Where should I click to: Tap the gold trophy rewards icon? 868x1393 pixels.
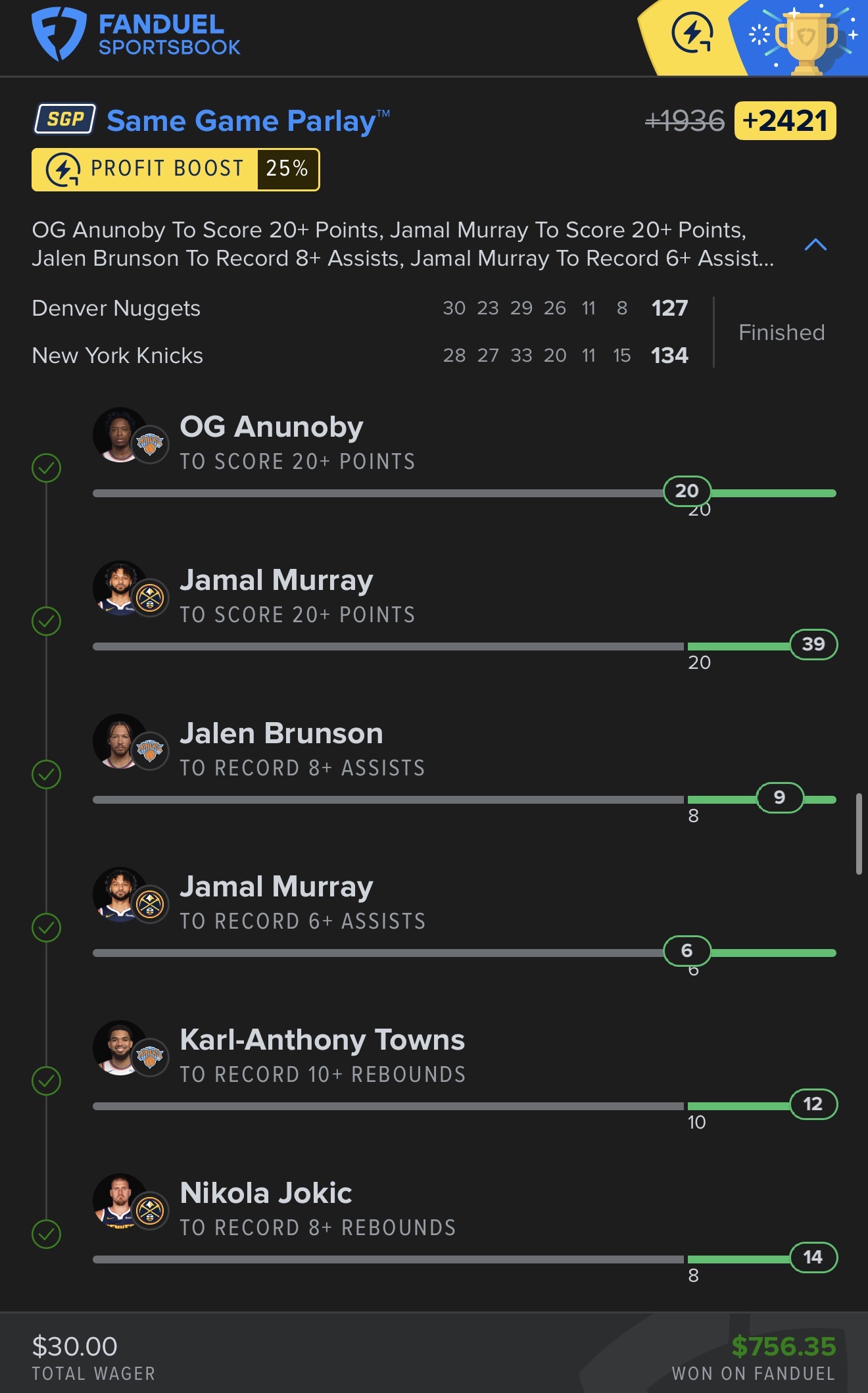click(x=806, y=38)
